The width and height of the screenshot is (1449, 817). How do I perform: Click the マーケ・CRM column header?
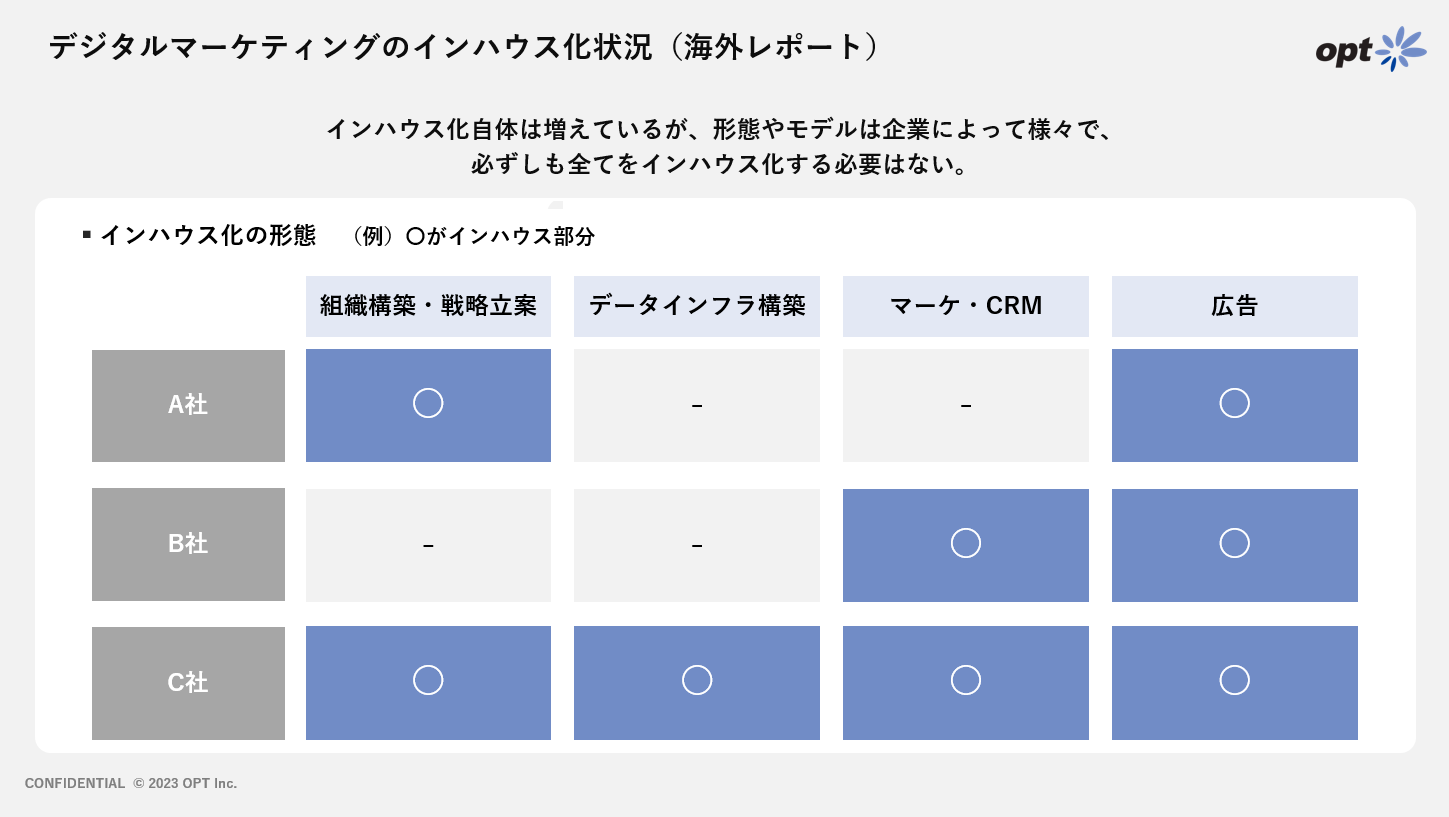click(966, 306)
